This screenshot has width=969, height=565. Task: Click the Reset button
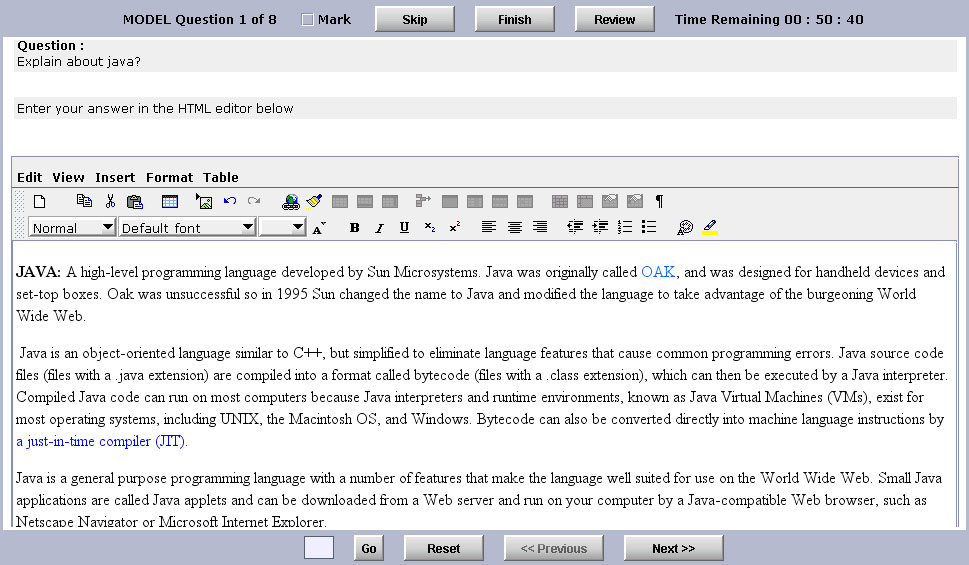444,548
